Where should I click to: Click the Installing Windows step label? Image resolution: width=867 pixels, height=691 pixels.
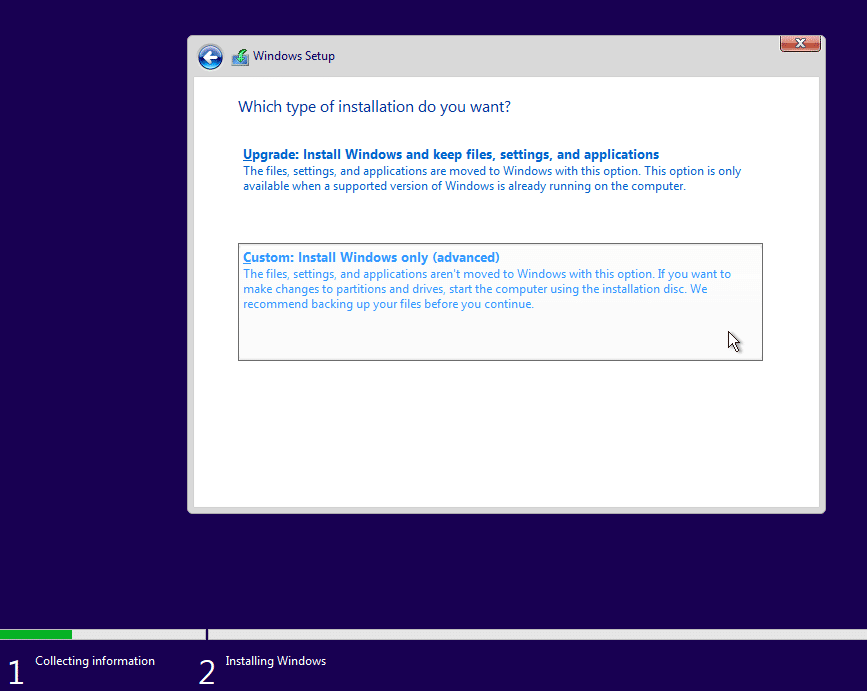[x=275, y=661]
